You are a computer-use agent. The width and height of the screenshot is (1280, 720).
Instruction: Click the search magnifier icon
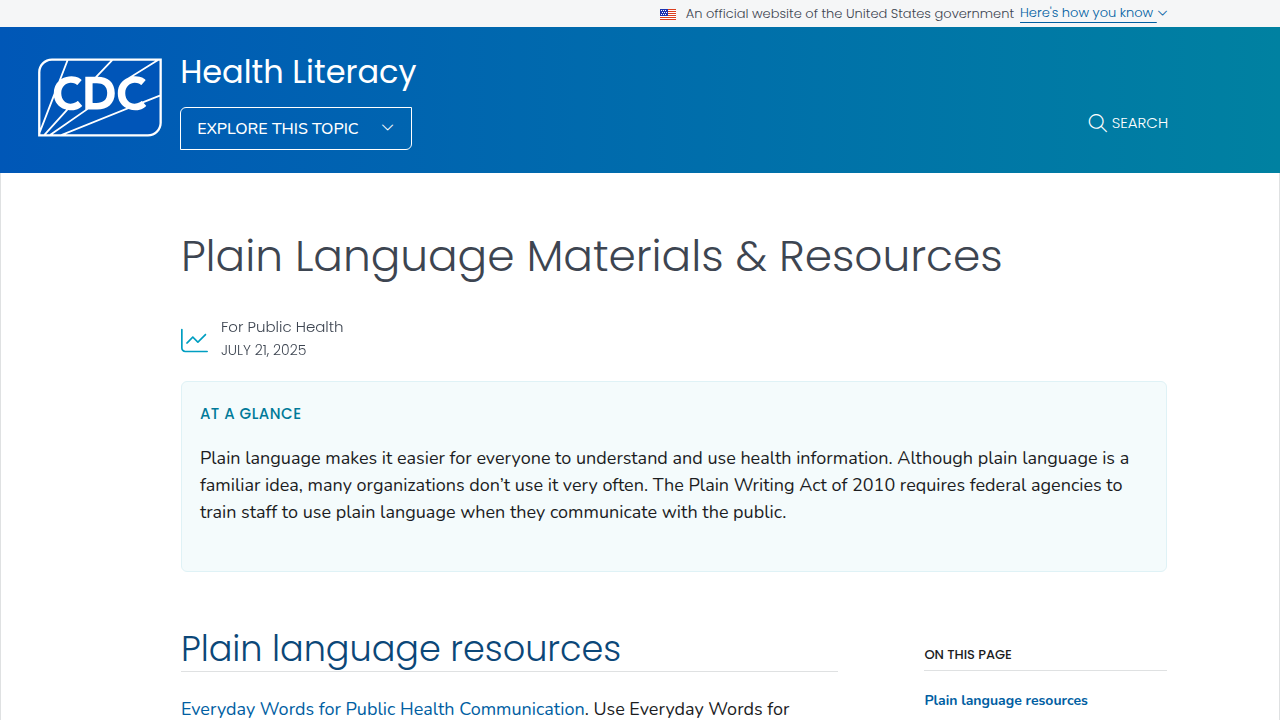point(1097,123)
